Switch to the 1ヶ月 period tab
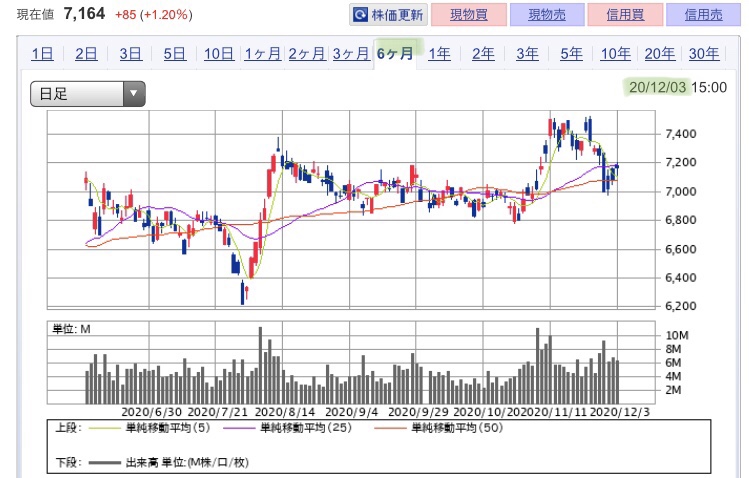Image resolution: width=749 pixels, height=478 pixels. 263,54
